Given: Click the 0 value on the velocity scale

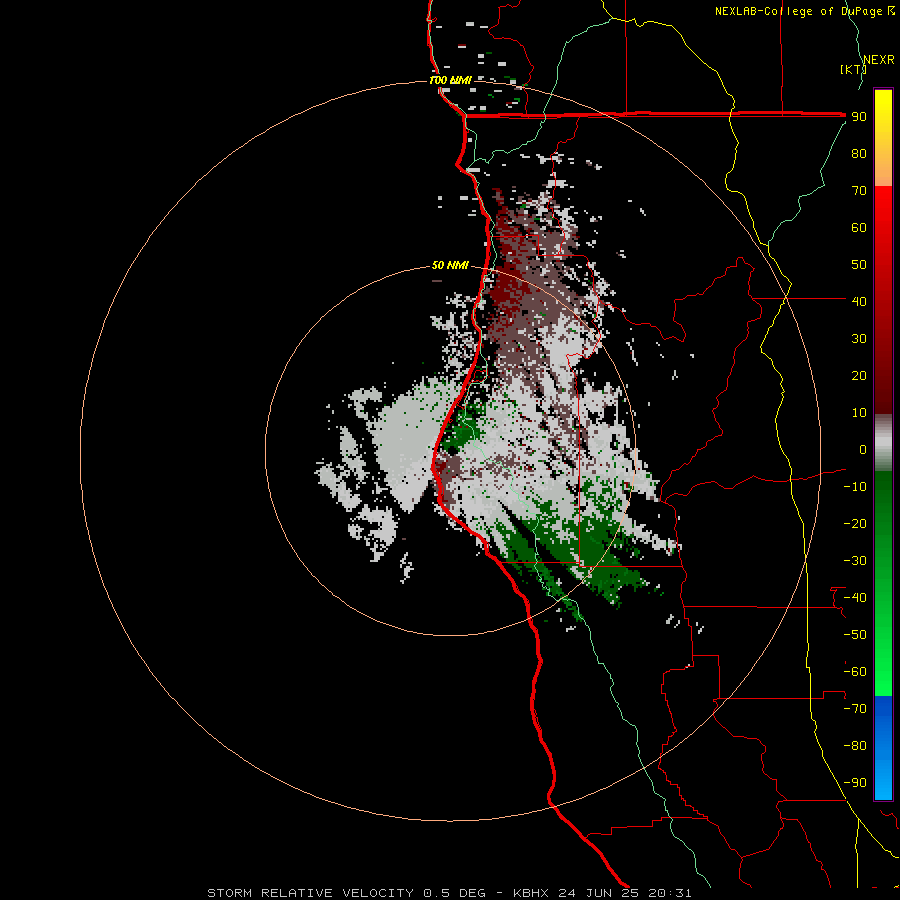Looking at the screenshot, I should click(863, 449).
